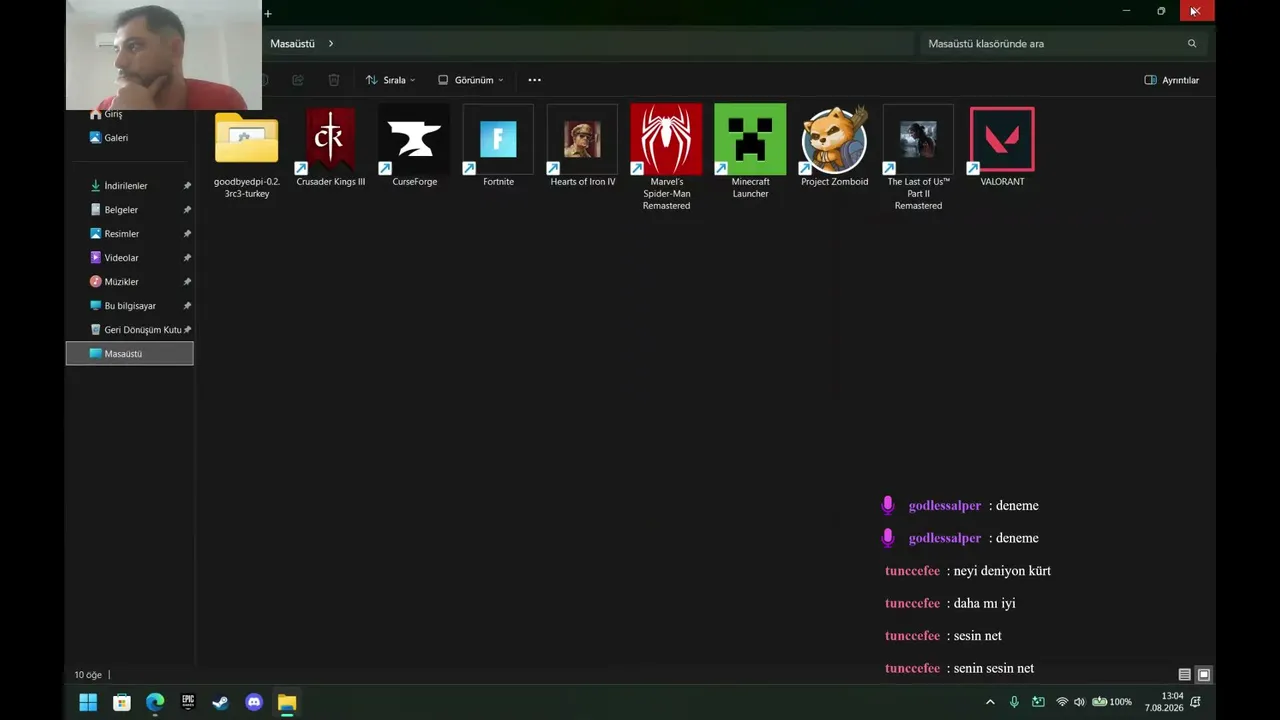
Task: Select the Minecraft Launcher shortcut
Action: coord(750,151)
